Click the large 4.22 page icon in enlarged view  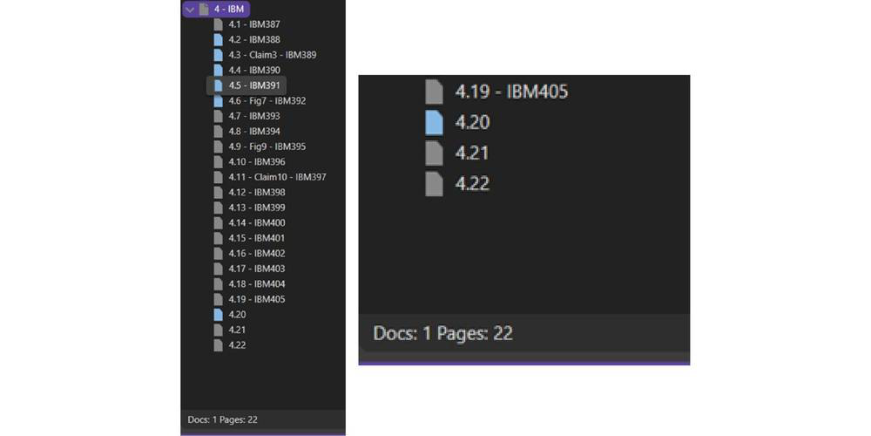click(x=434, y=184)
